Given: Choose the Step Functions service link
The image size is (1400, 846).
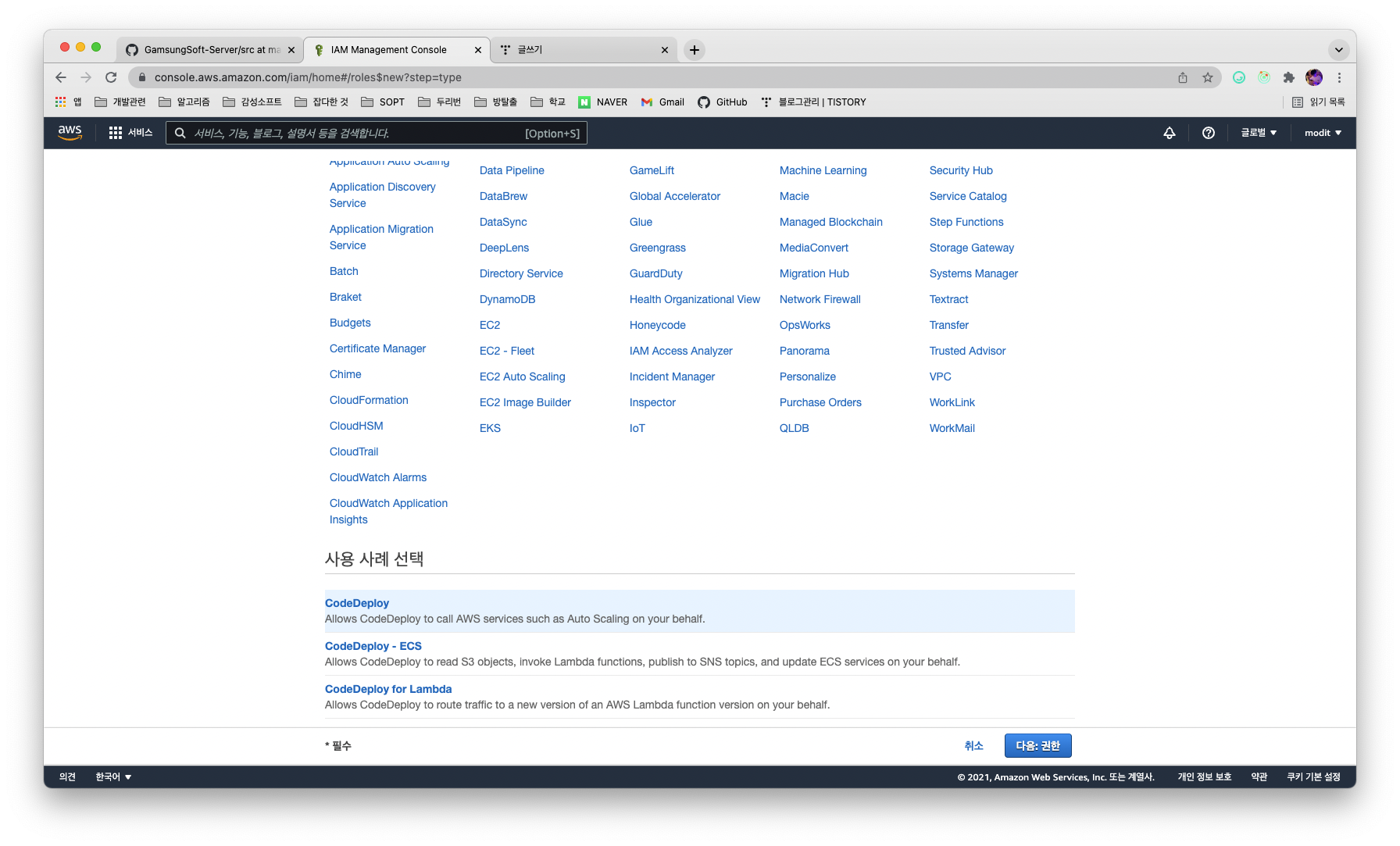Looking at the screenshot, I should [x=966, y=222].
